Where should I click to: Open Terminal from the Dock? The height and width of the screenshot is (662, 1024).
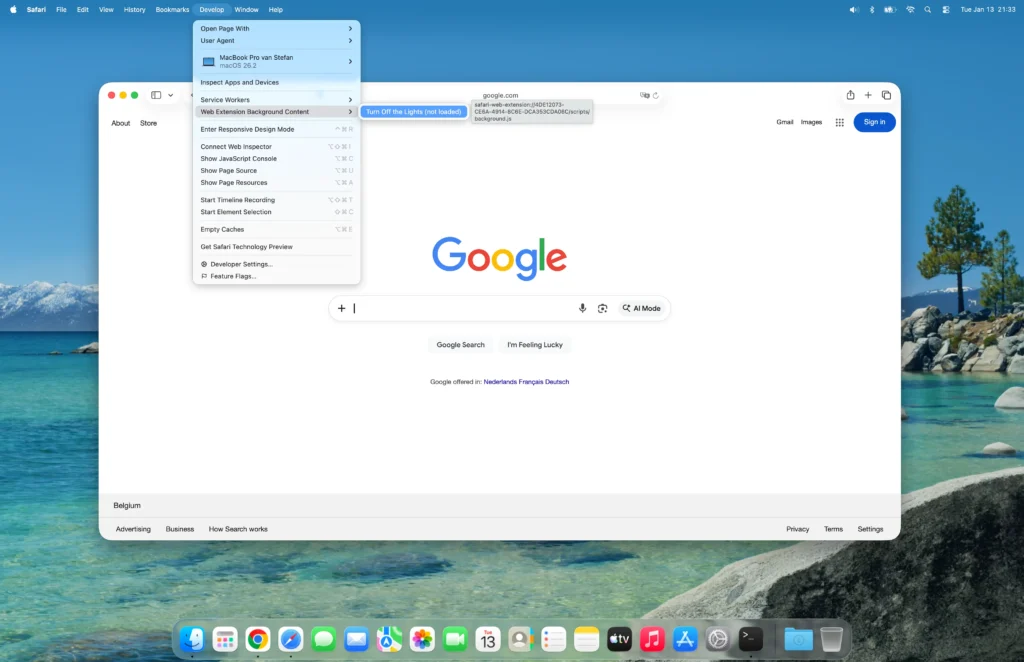(x=750, y=637)
